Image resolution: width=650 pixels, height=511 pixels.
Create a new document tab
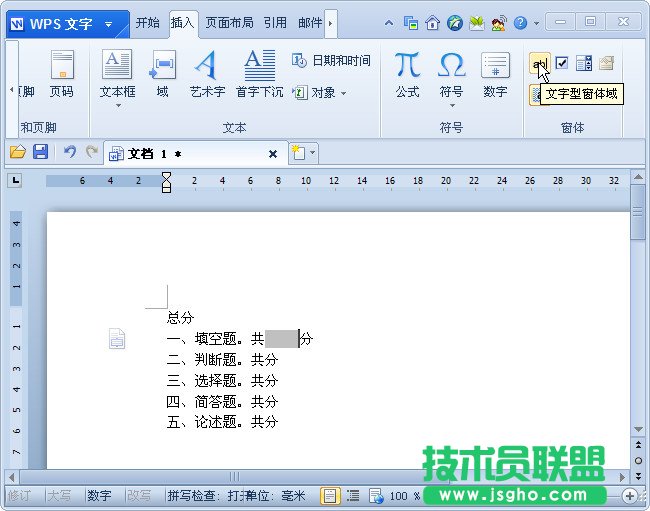click(298, 153)
